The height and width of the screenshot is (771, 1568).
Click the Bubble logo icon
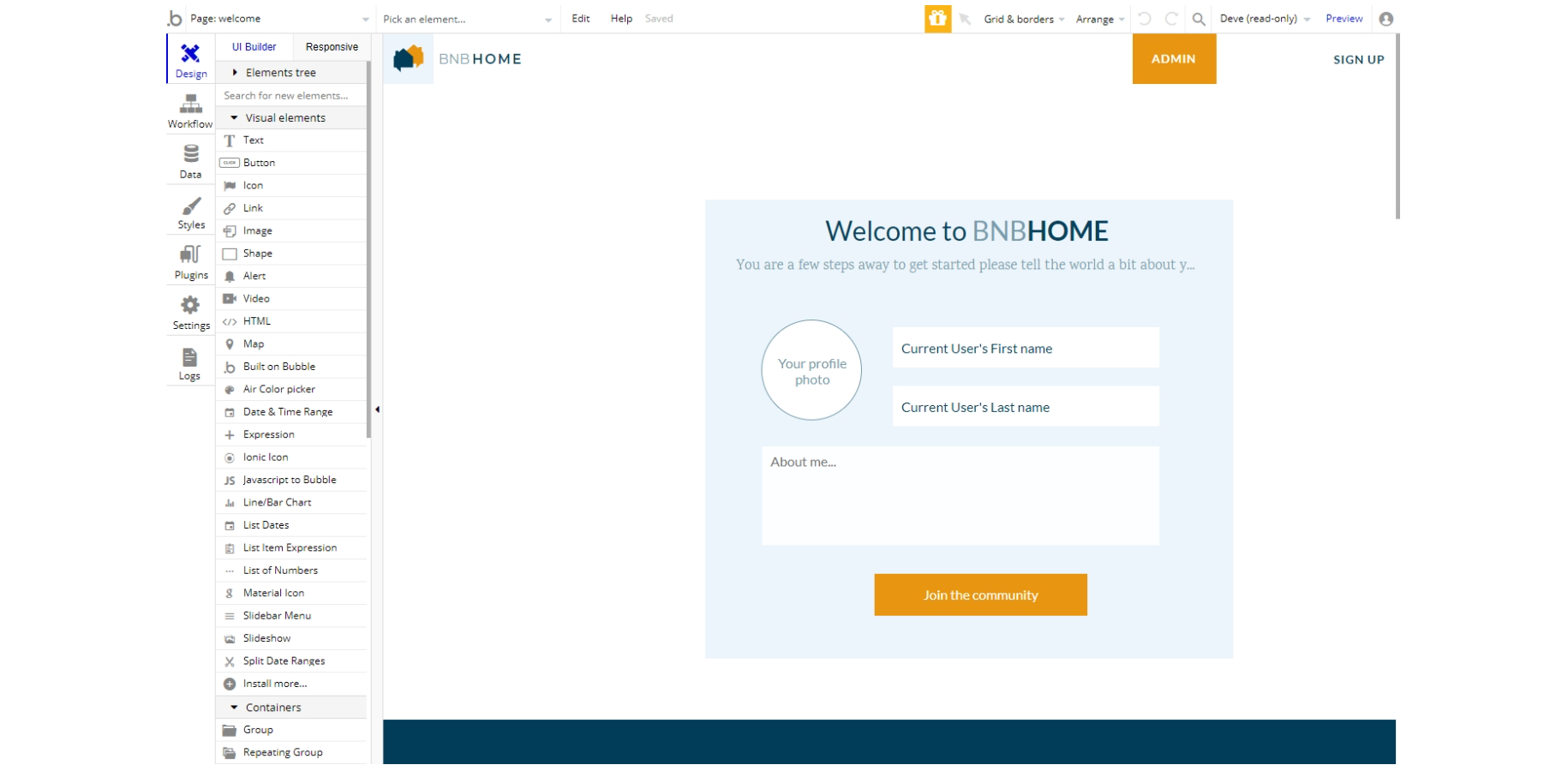(x=175, y=18)
